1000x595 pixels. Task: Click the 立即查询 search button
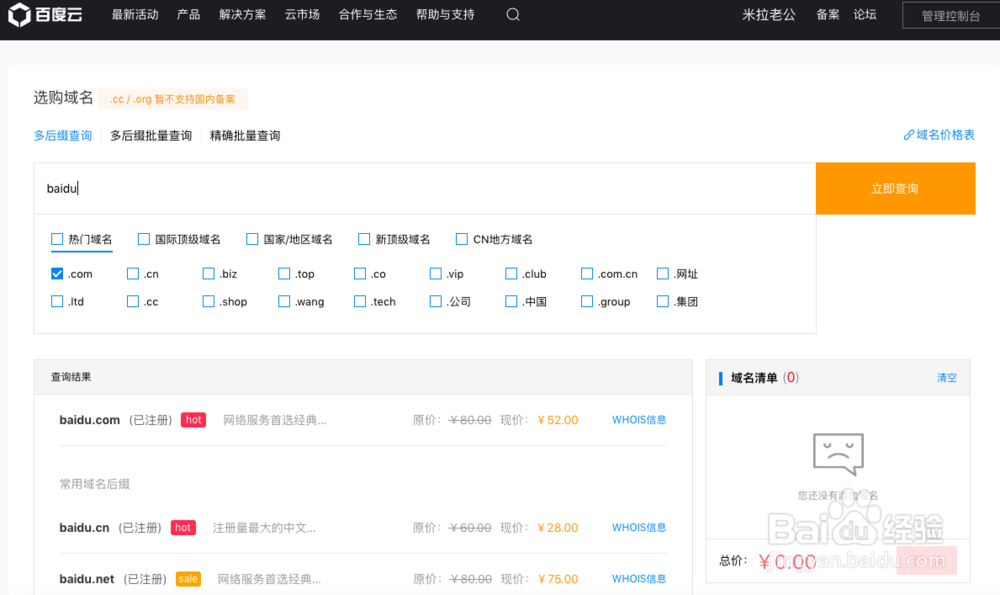coord(895,188)
